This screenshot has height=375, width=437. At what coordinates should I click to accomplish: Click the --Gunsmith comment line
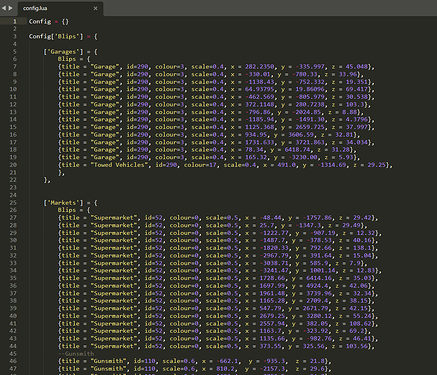[x=76, y=353]
